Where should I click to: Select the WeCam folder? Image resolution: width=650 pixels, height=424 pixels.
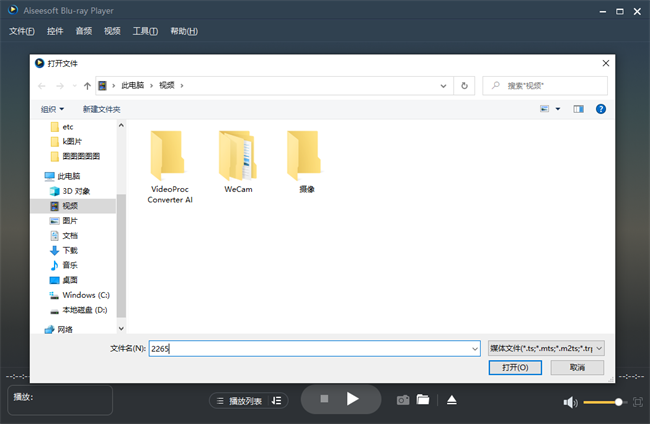pyautogui.click(x=238, y=162)
